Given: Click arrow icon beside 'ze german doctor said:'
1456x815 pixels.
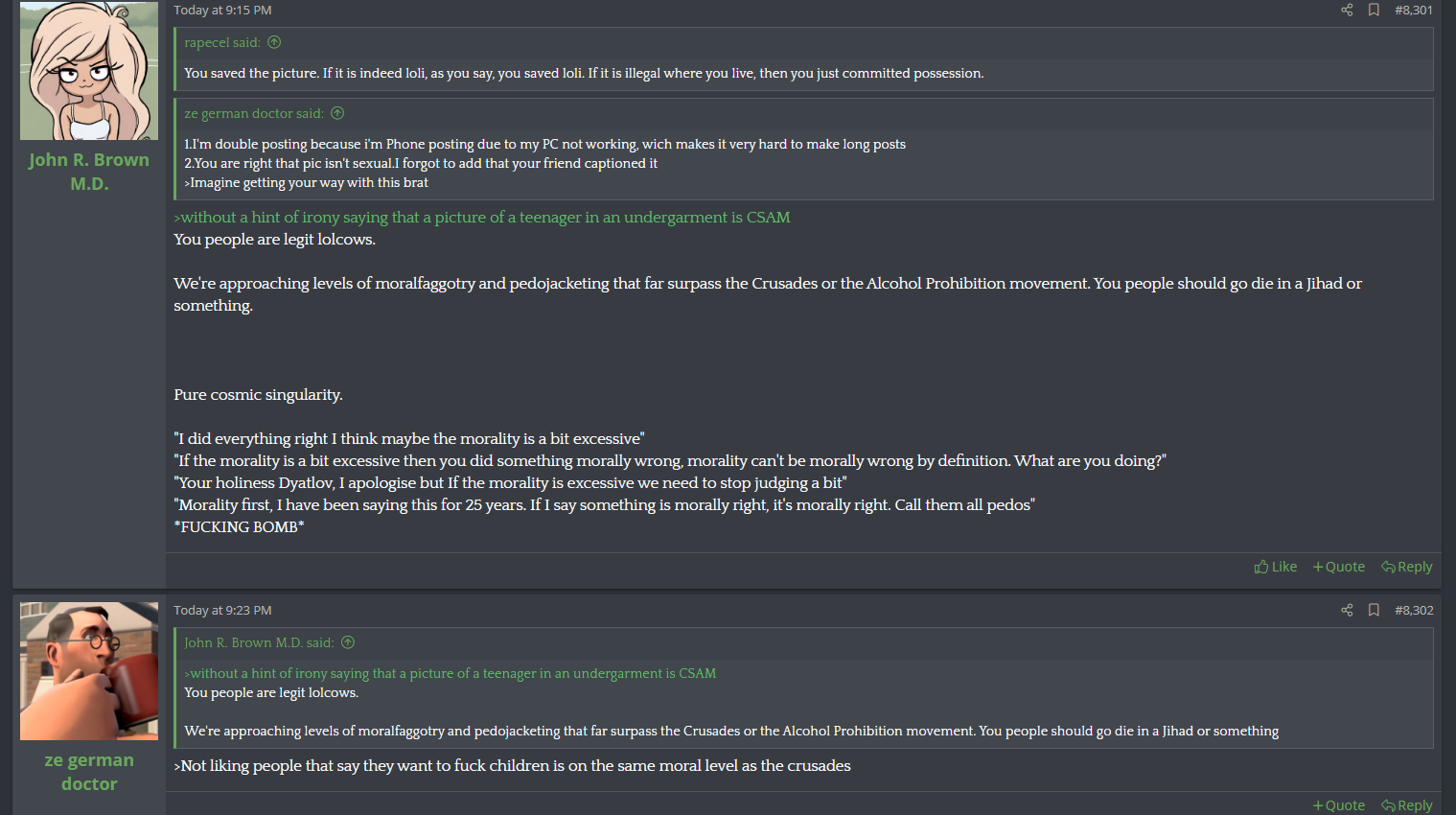Looking at the screenshot, I should pos(337,113).
